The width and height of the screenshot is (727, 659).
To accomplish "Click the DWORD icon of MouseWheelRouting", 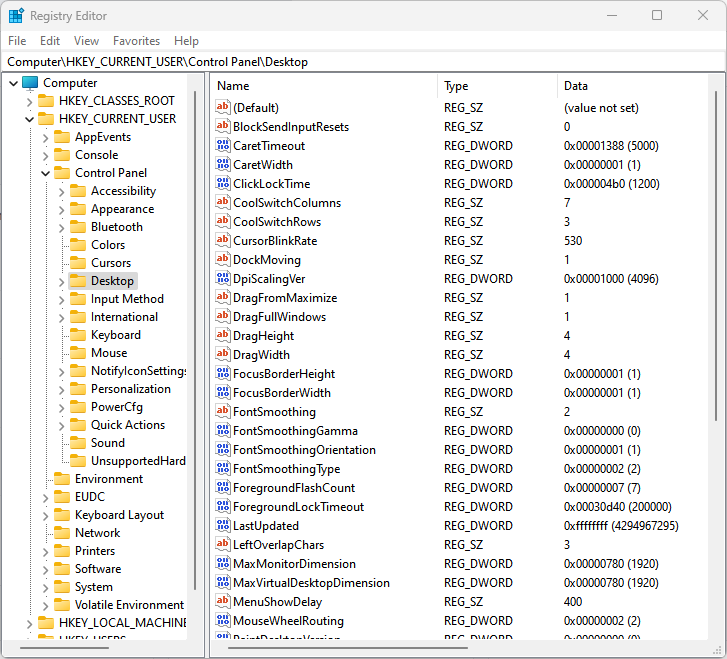I will [x=223, y=621].
